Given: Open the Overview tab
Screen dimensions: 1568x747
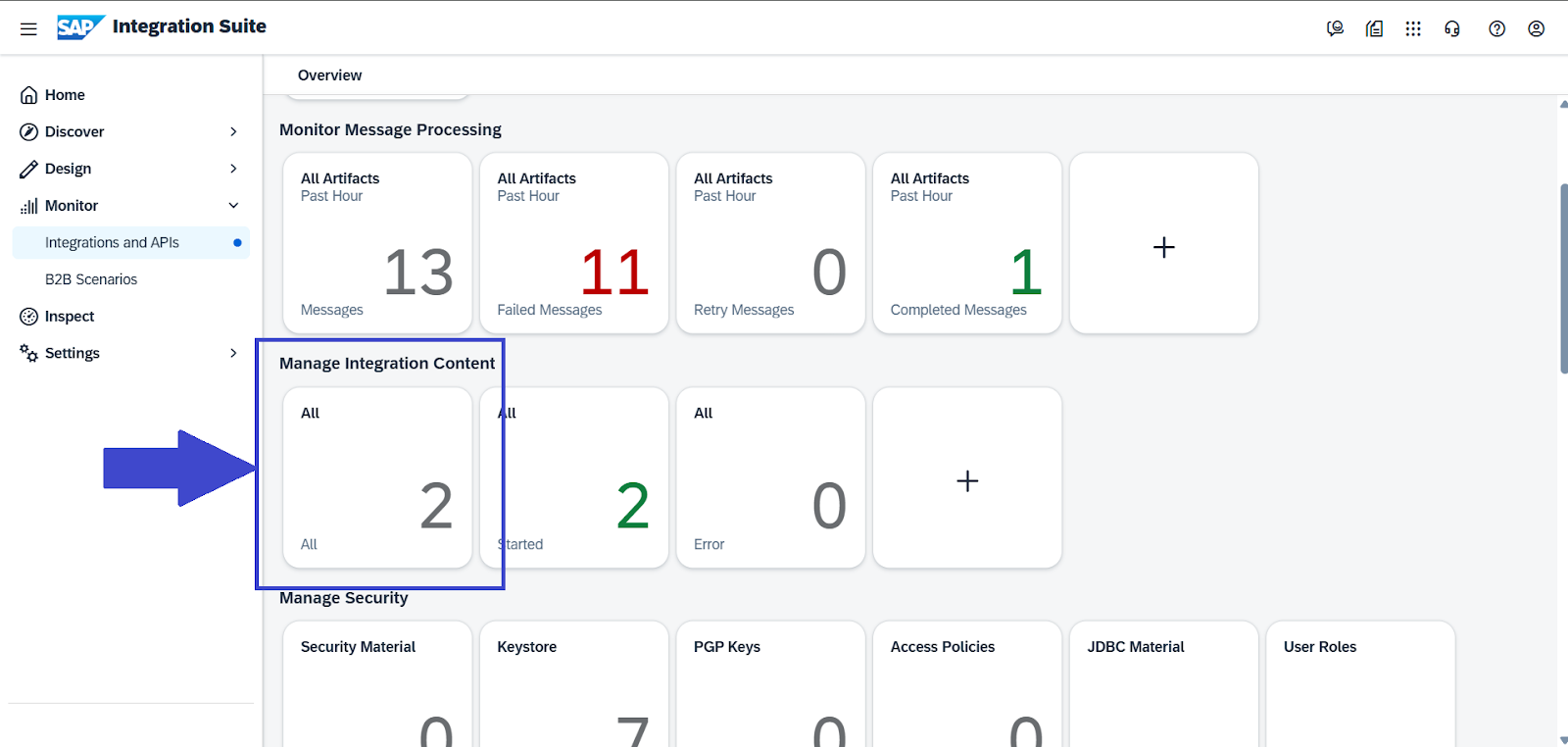Looking at the screenshot, I should 329,75.
